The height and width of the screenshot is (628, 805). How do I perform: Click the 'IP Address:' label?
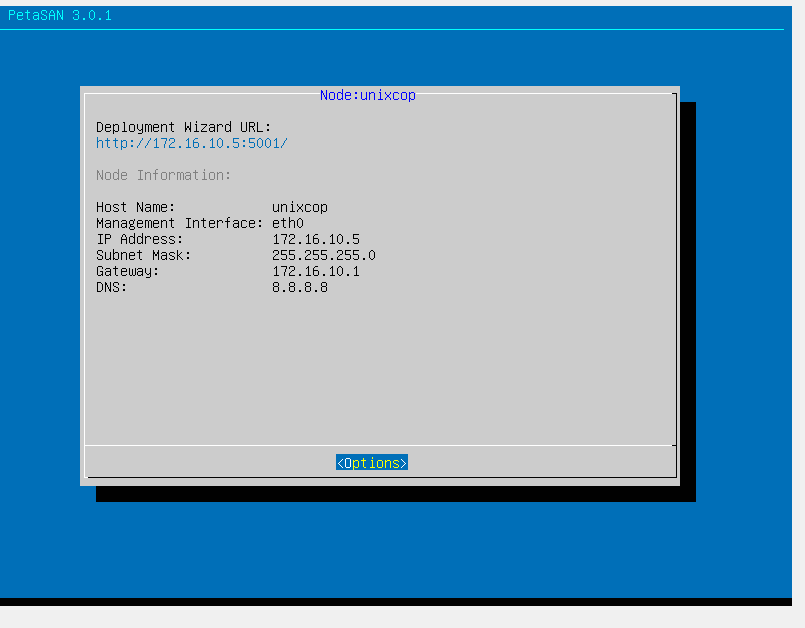[x=140, y=239]
